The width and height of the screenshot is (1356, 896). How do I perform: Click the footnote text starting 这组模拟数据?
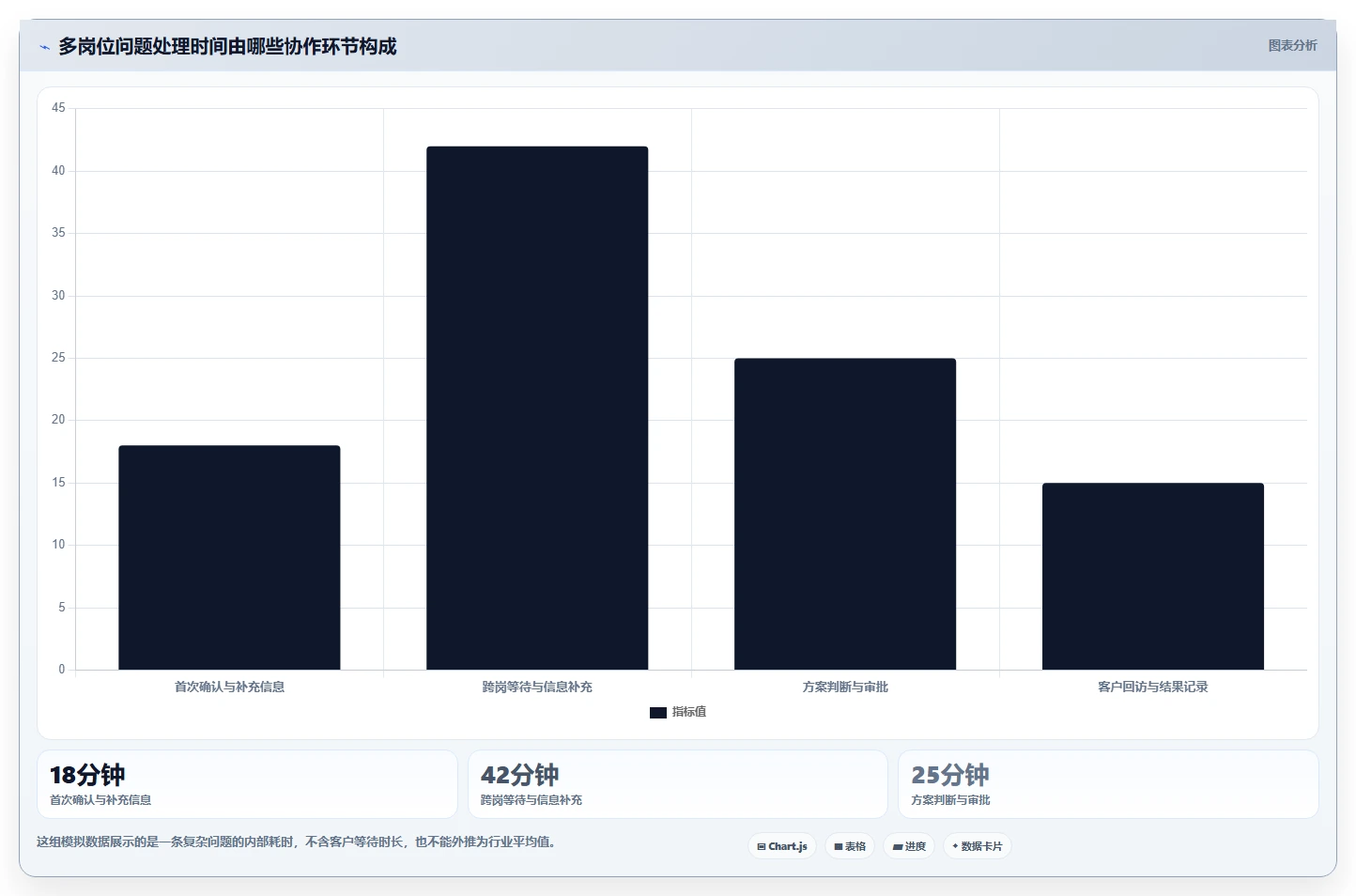(x=296, y=842)
